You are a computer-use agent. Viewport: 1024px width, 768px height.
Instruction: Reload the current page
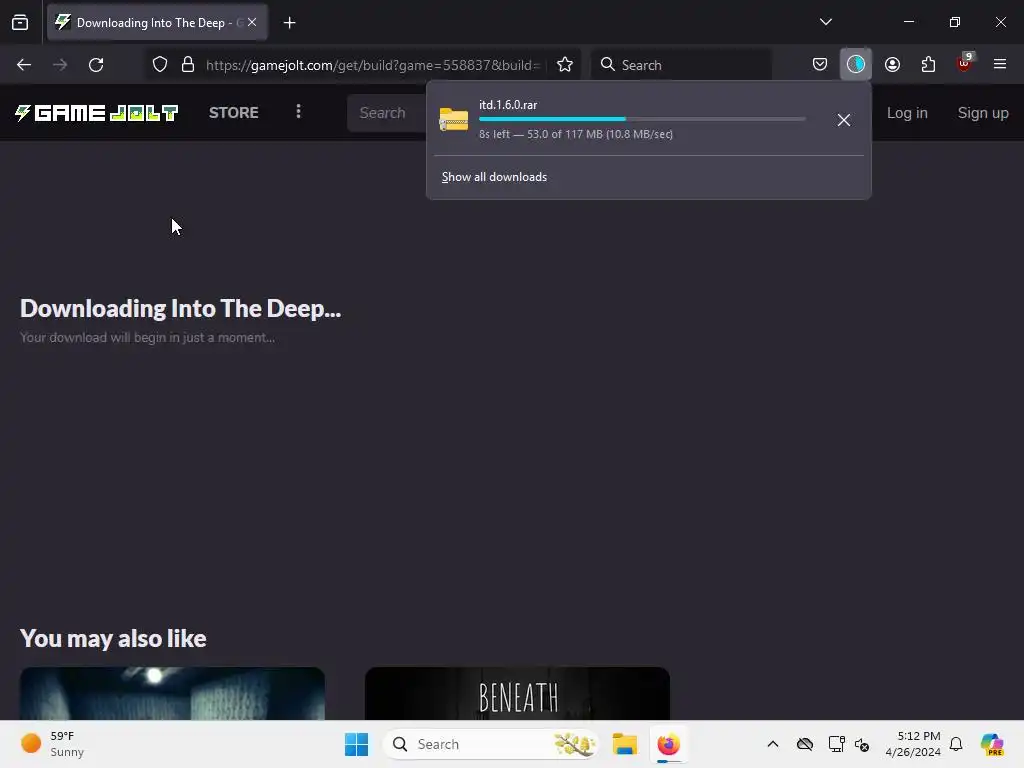[x=96, y=65]
